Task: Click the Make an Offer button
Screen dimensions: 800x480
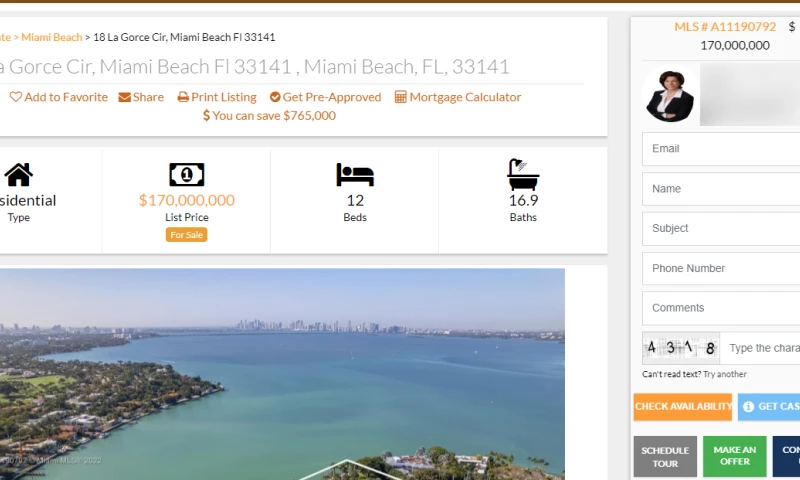Action: point(735,457)
